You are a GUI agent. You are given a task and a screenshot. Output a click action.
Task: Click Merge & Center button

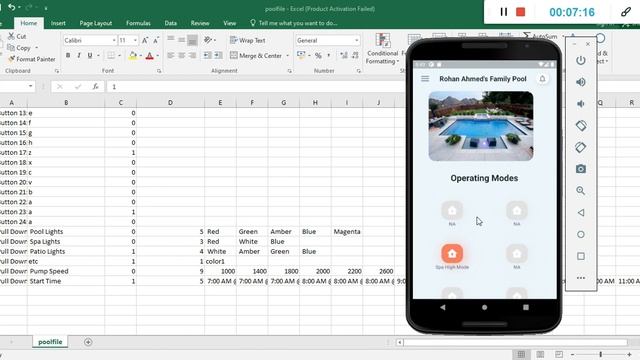256,56
